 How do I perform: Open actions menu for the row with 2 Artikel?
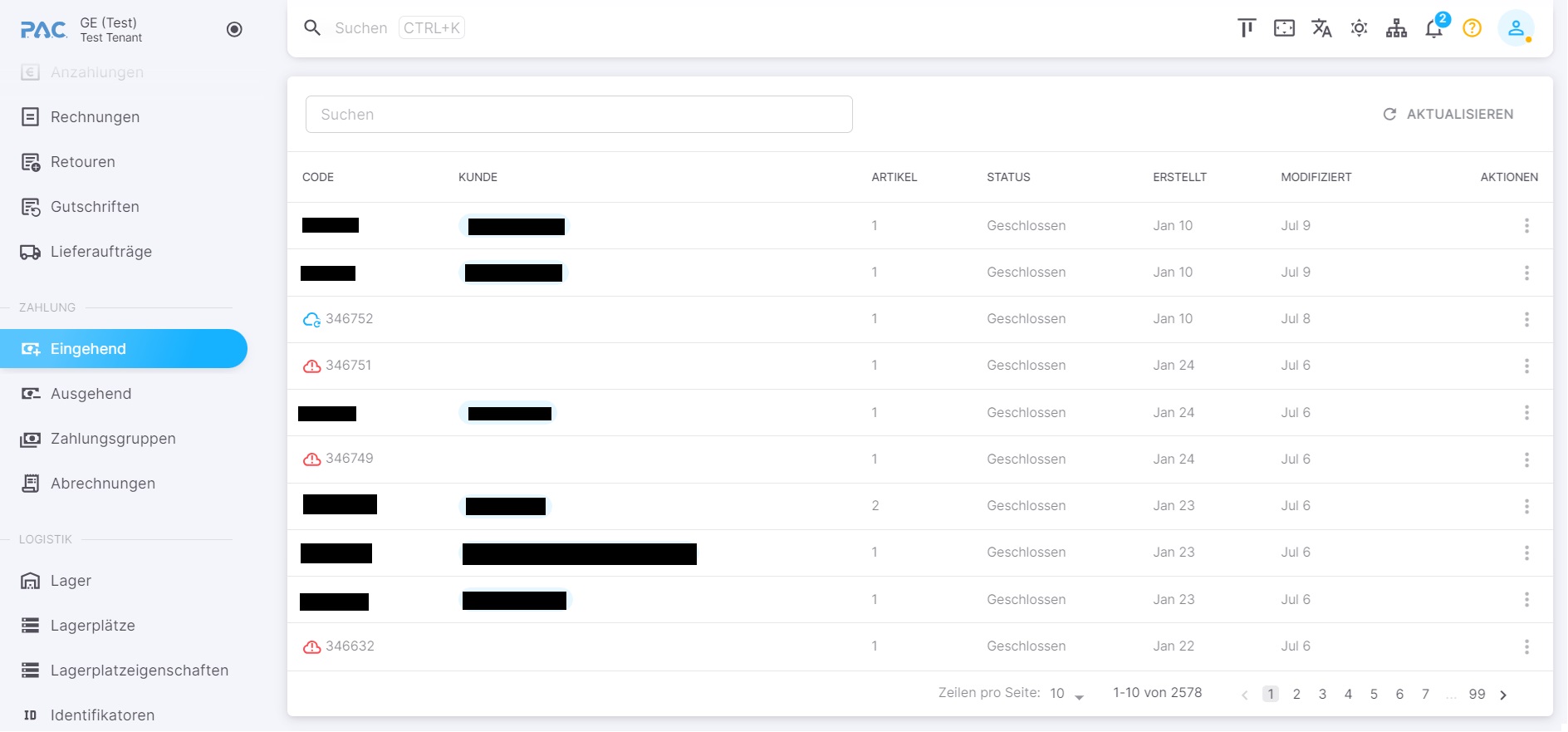(1526, 506)
